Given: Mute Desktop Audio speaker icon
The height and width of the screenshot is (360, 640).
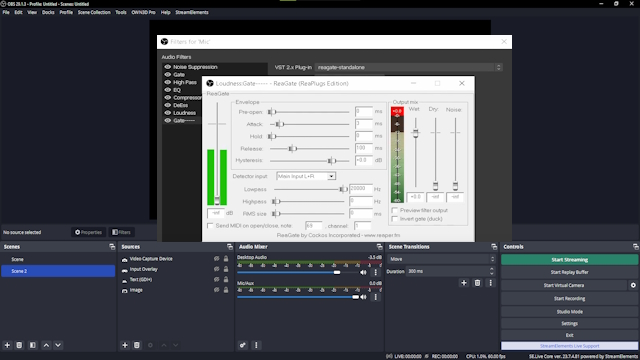Looking at the screenshot, I should pyautogui.click(x=363, y=272).
